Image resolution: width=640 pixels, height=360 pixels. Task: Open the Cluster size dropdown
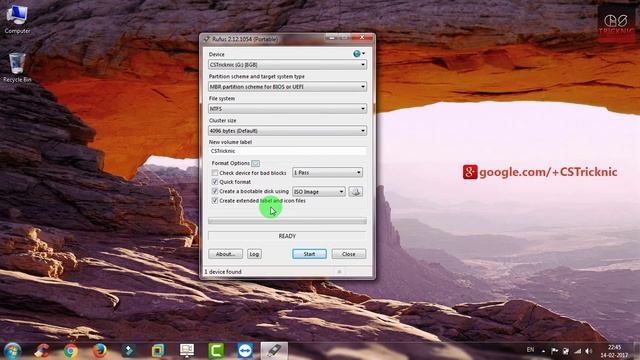pyautogui.click(x=287, y=131)
